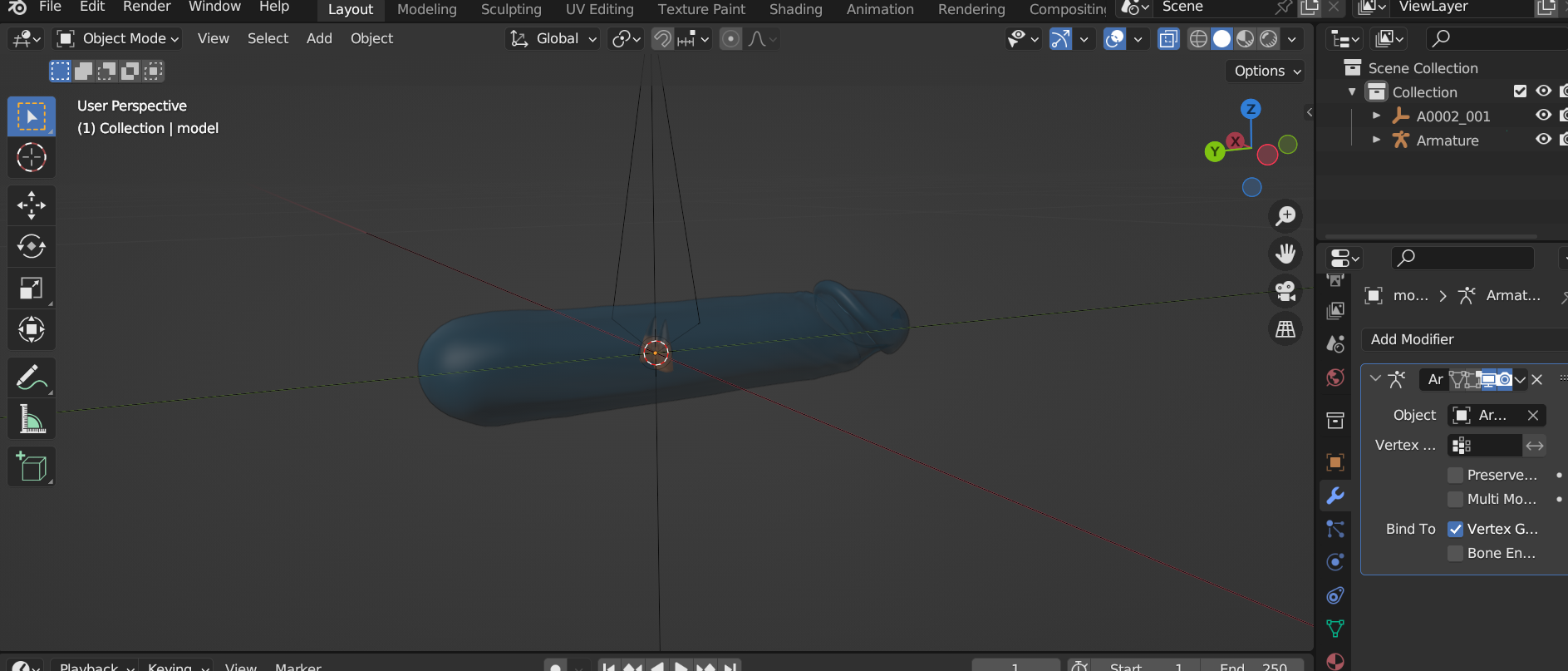1568x671 pixels.
Task: Hide the Armature object with its eye
Action: click(1543, 140)
